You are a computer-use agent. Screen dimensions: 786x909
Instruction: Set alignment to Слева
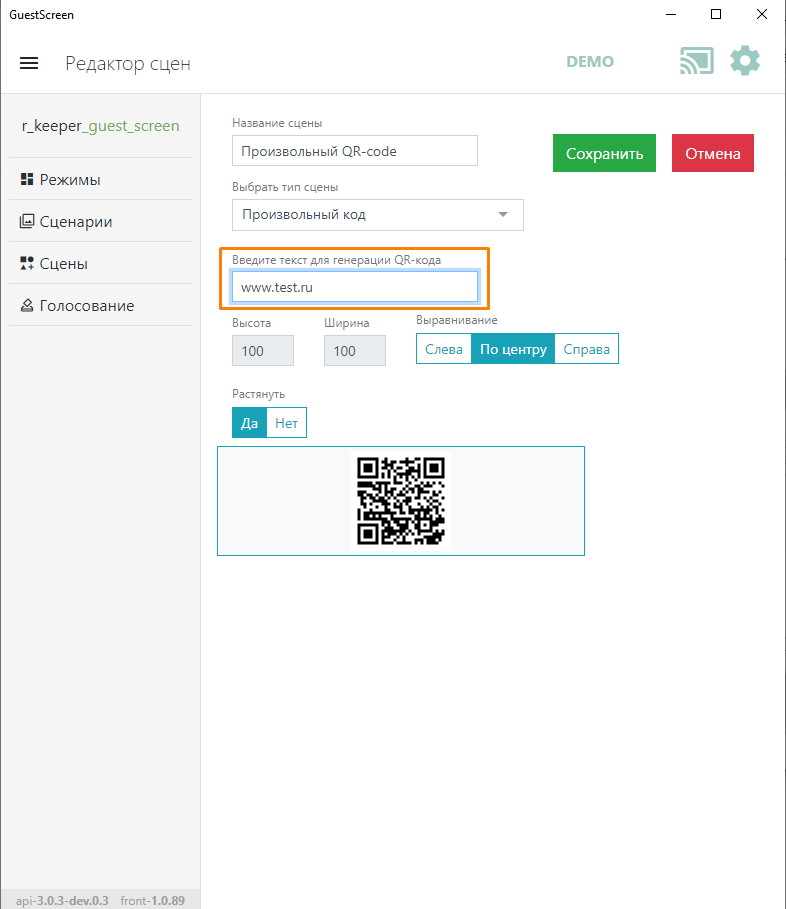[444, 349]
